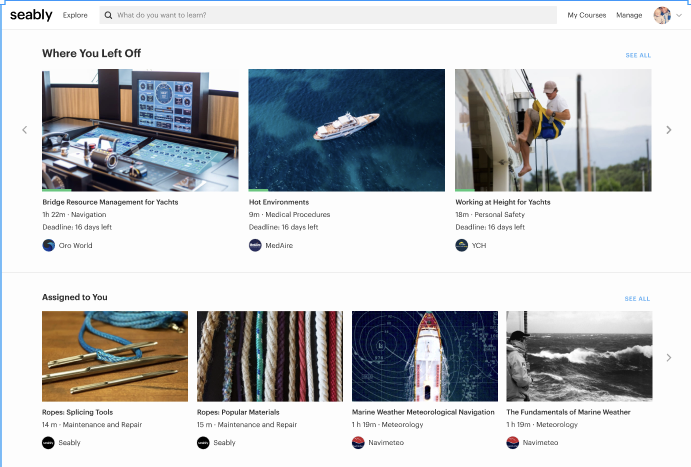Click the 'Where You Left Off' heading

tap(92, 53)
